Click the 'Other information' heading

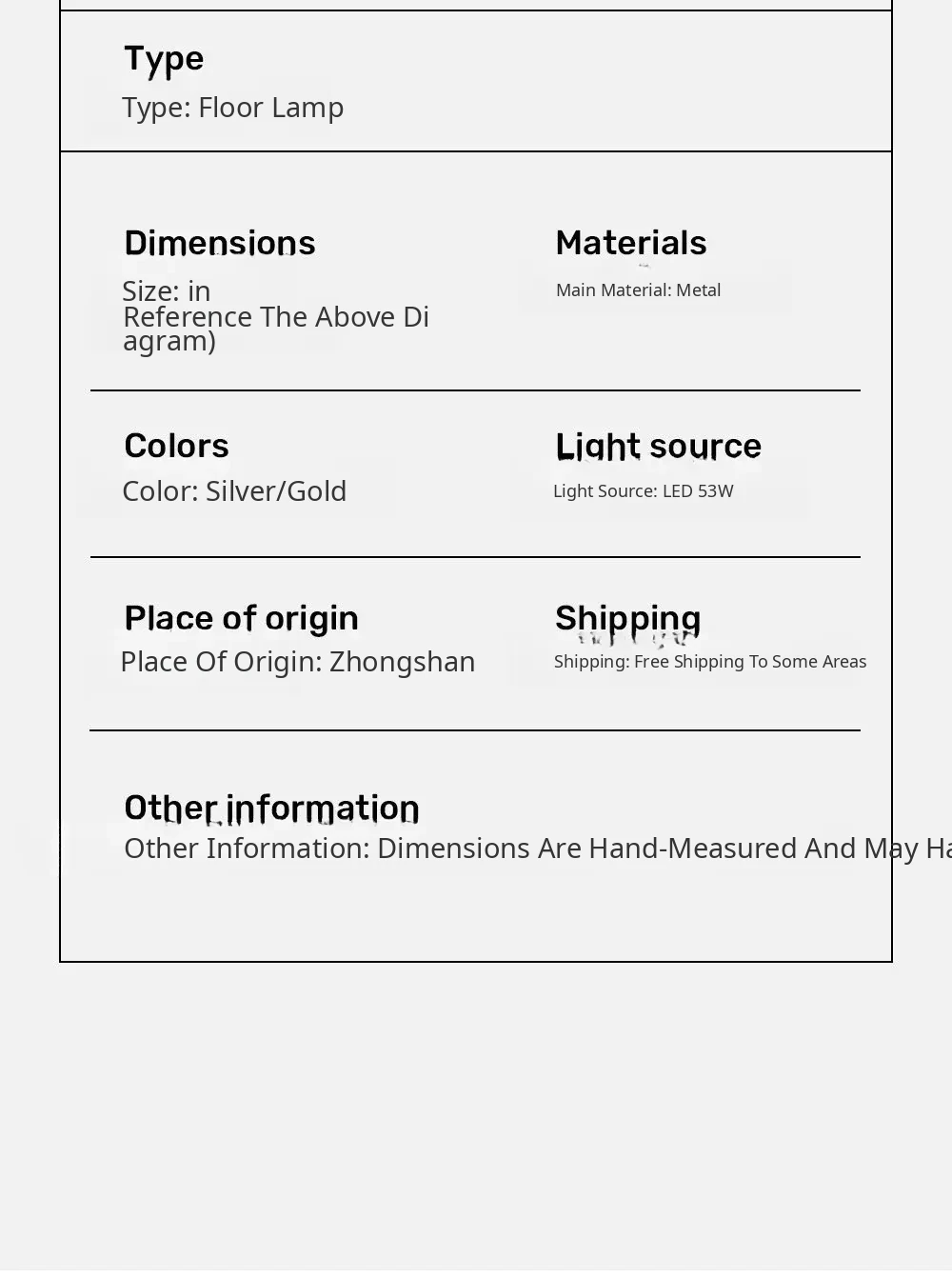point(271,809)
